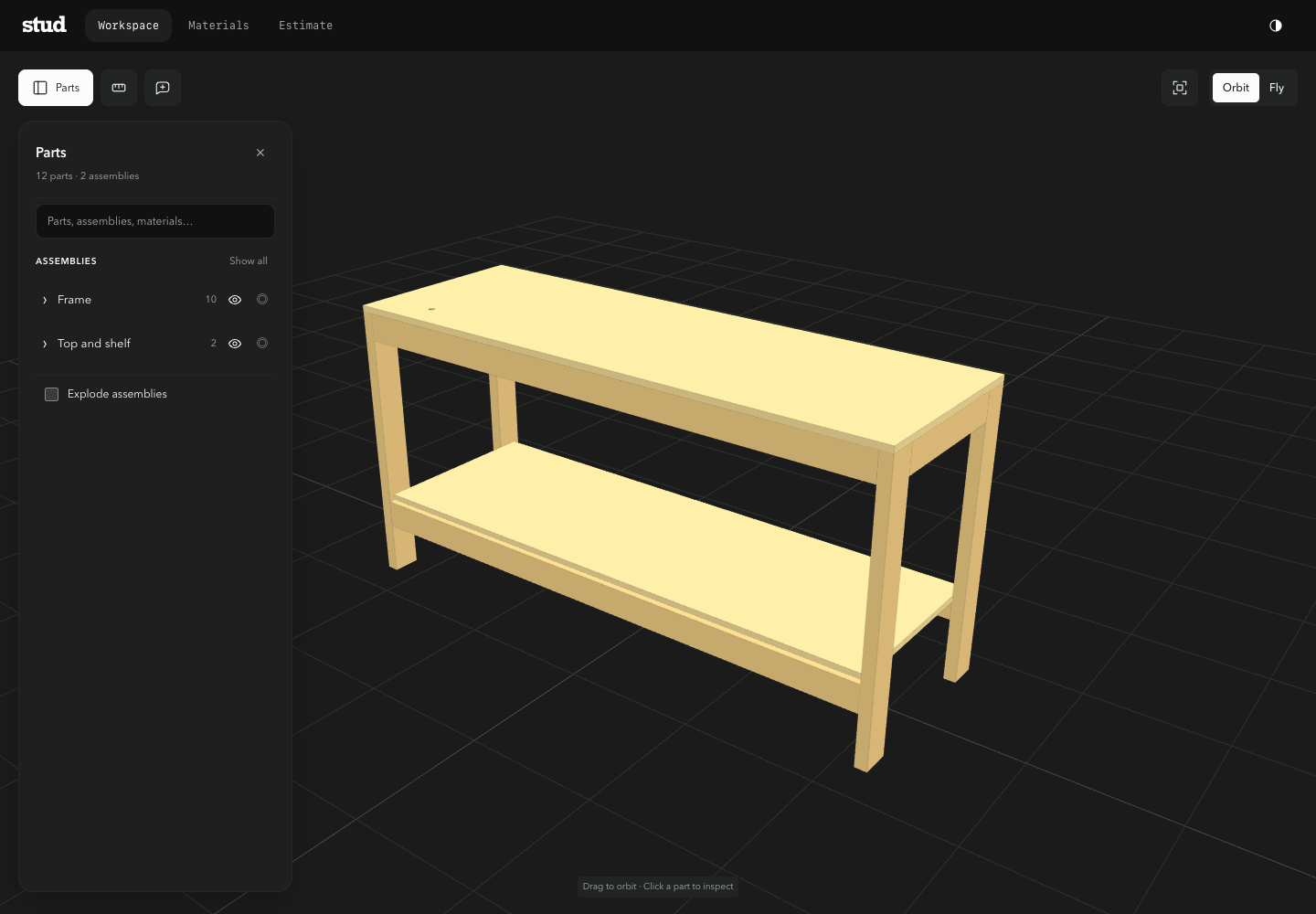Toggle the Parts panel button
This screenshot has width=1316, height=914.
[x=56, y=88]
